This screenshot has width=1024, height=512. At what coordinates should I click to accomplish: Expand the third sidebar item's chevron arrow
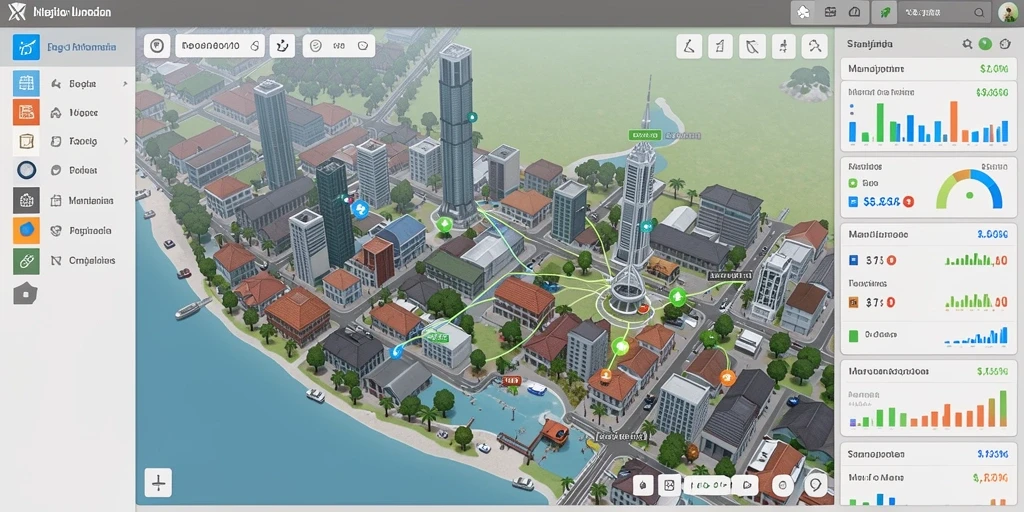(125, 141)
